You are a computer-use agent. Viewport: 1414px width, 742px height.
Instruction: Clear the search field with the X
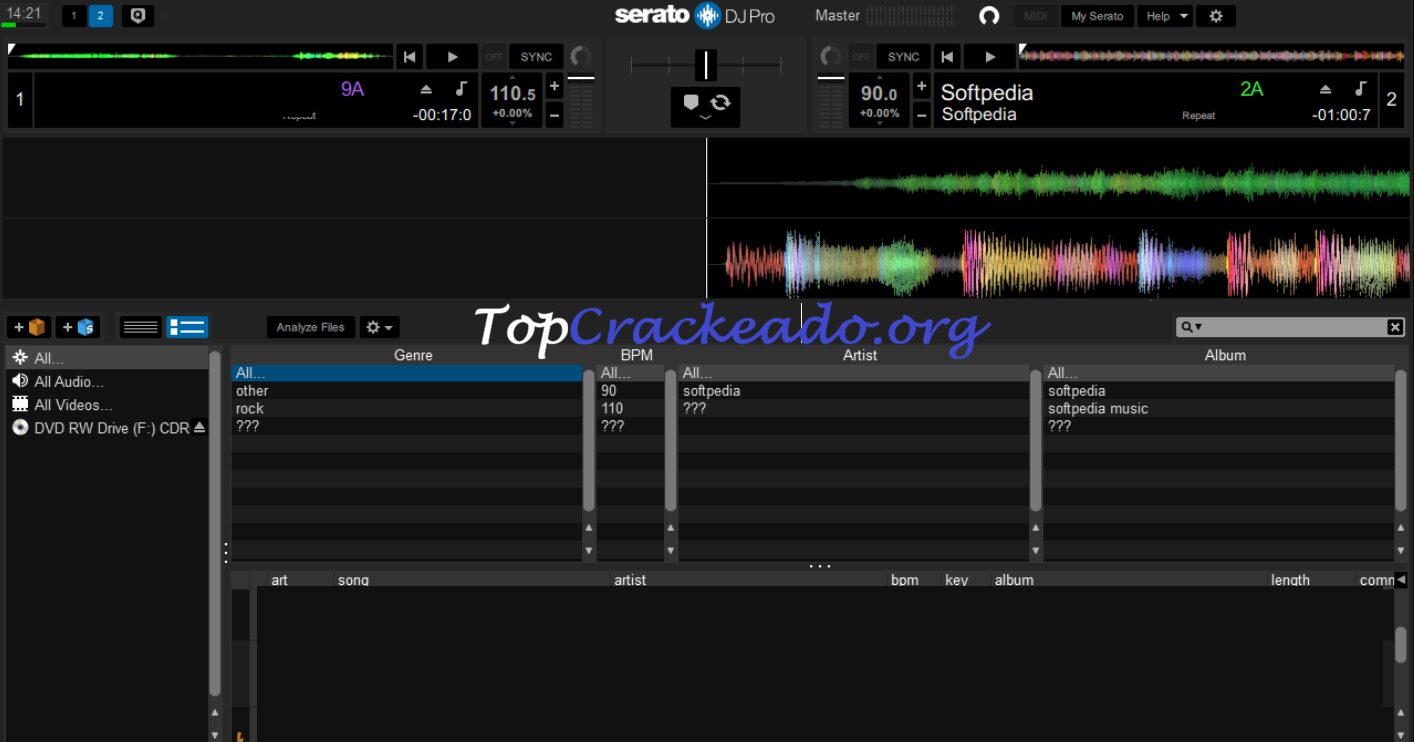point(1395,326)
